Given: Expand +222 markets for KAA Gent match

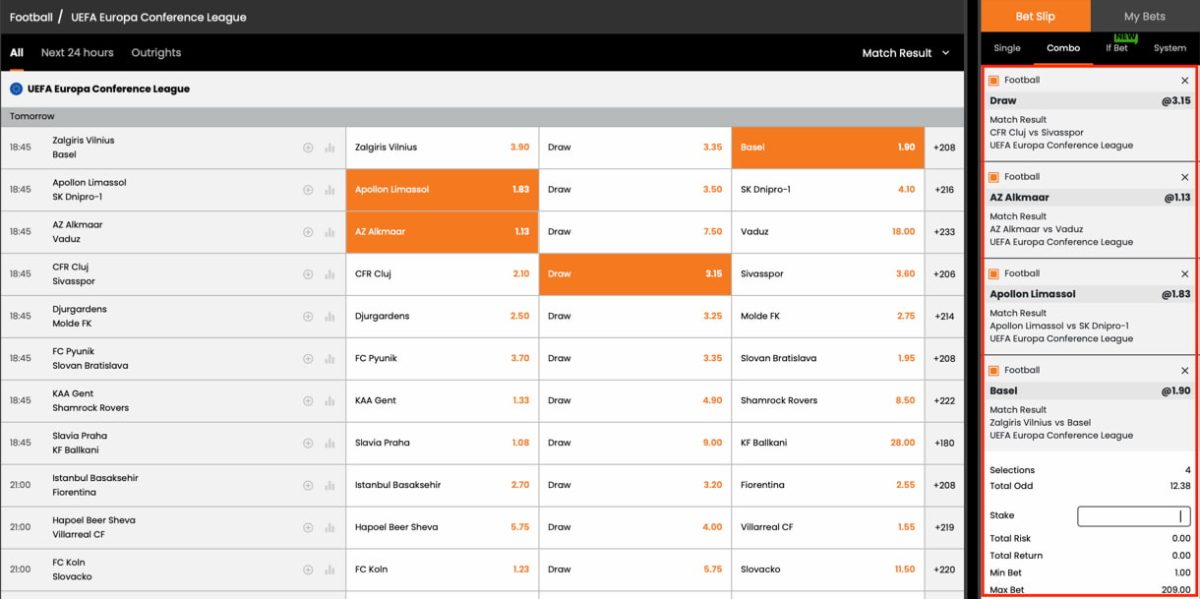Looking at the screenshot, I should [x=944, y=401].
